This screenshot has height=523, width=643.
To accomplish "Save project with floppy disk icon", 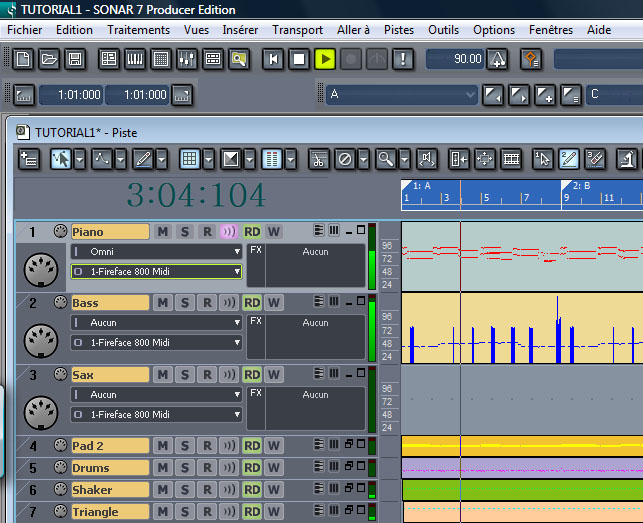I will click(75, 59).
